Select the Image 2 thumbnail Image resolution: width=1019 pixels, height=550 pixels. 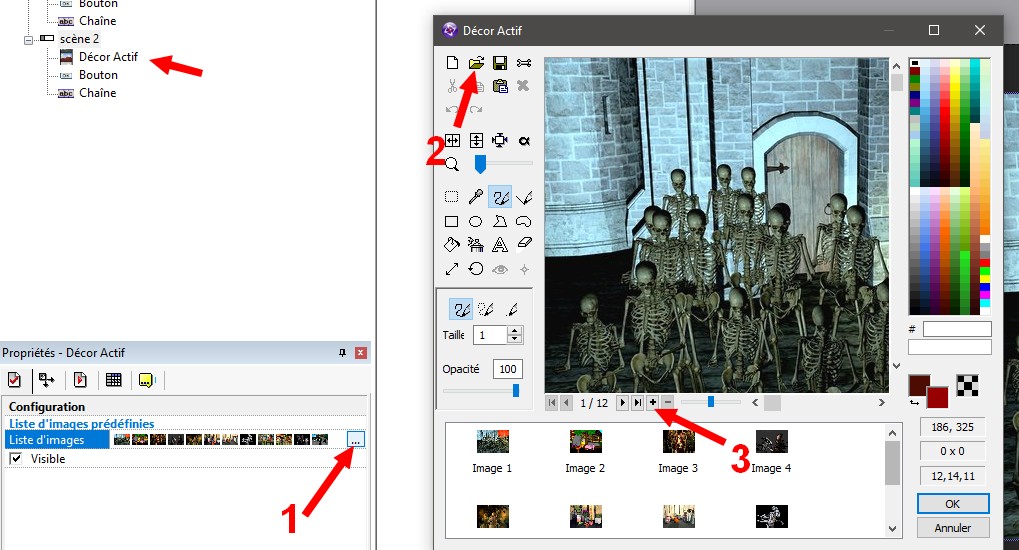click(586, 441)
